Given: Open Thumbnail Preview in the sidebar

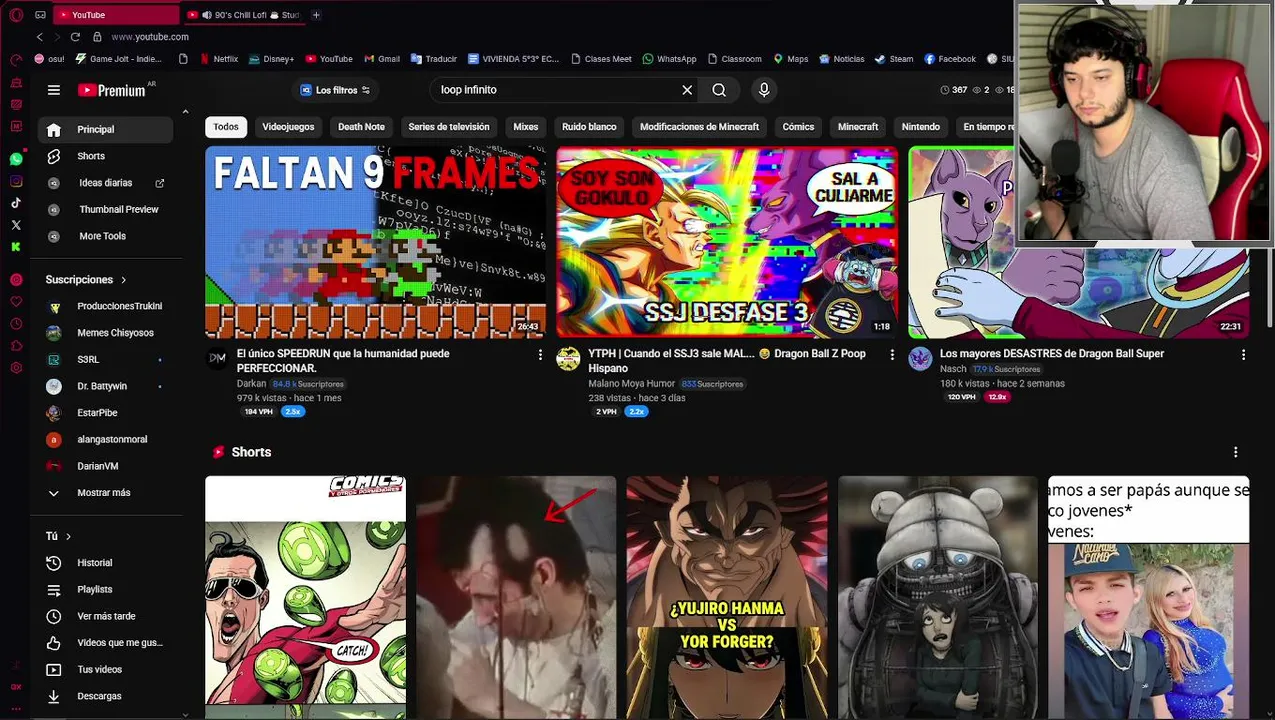Looking at the screenshot, I should tap(105, 209).
